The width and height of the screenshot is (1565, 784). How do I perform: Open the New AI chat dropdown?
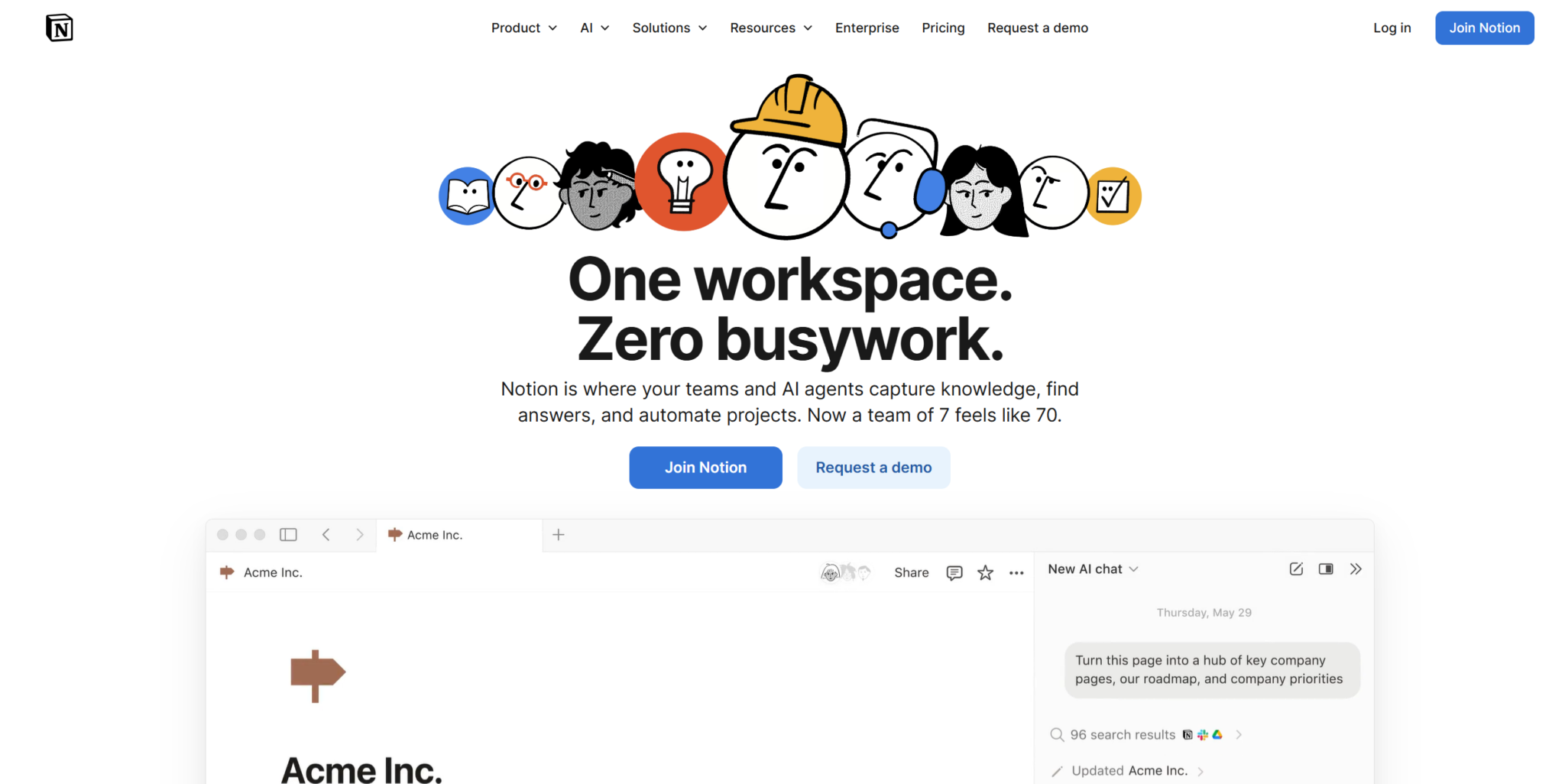pyautogui.click(x=1093, y=569)
